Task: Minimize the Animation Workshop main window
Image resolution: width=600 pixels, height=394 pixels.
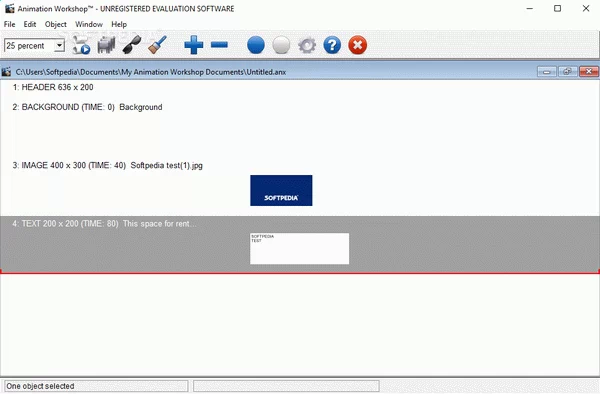Action: (530, 8)
